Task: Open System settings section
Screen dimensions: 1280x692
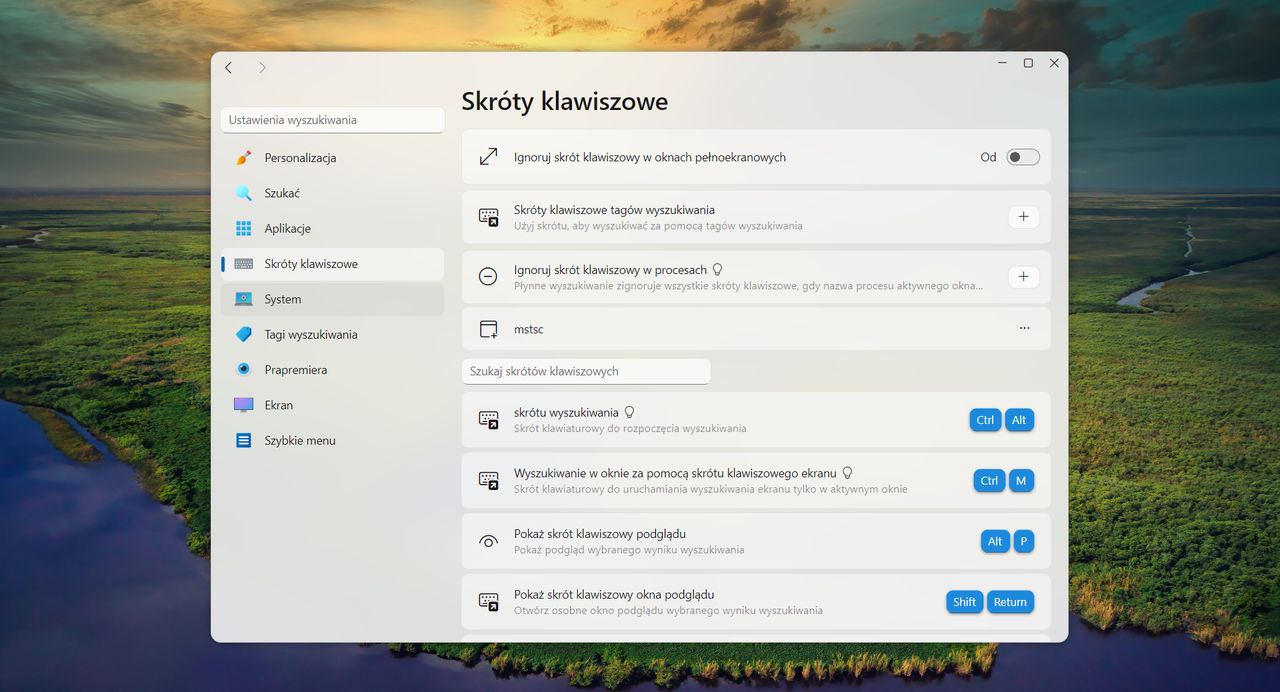Action: [332, 299]
